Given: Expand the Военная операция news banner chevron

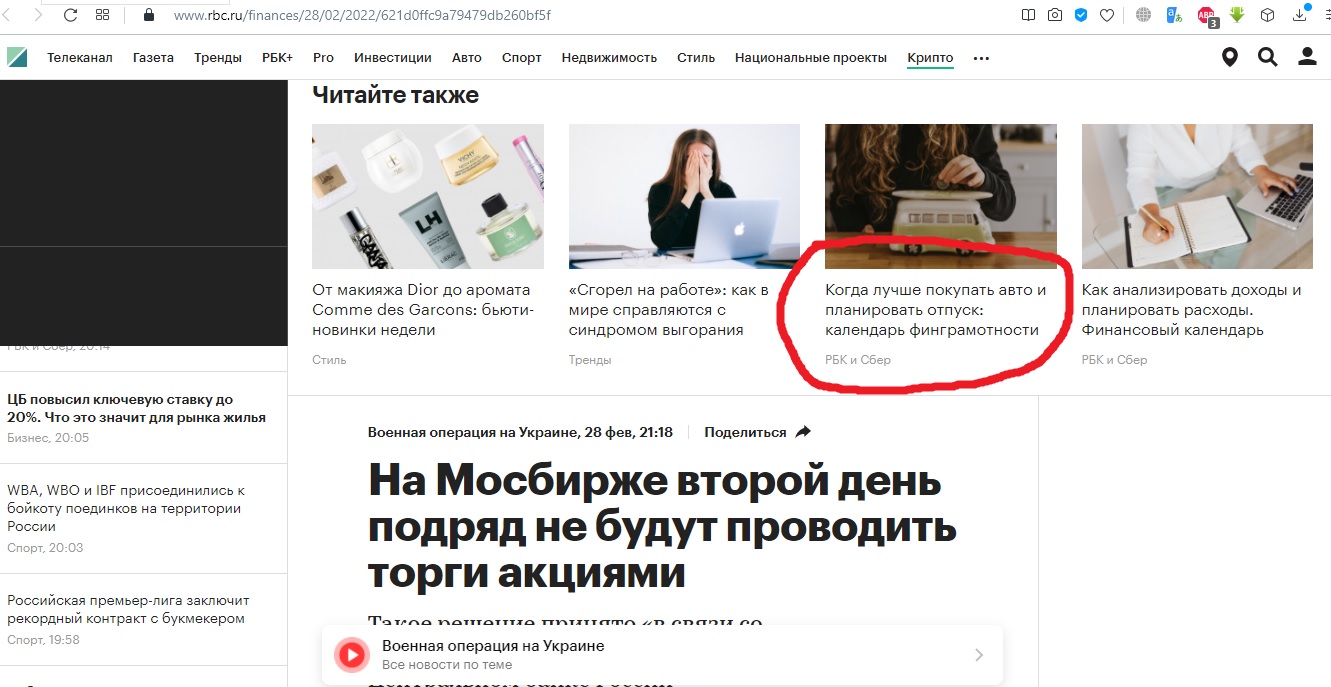Looking at the screenshot, I should coord(979,655).
